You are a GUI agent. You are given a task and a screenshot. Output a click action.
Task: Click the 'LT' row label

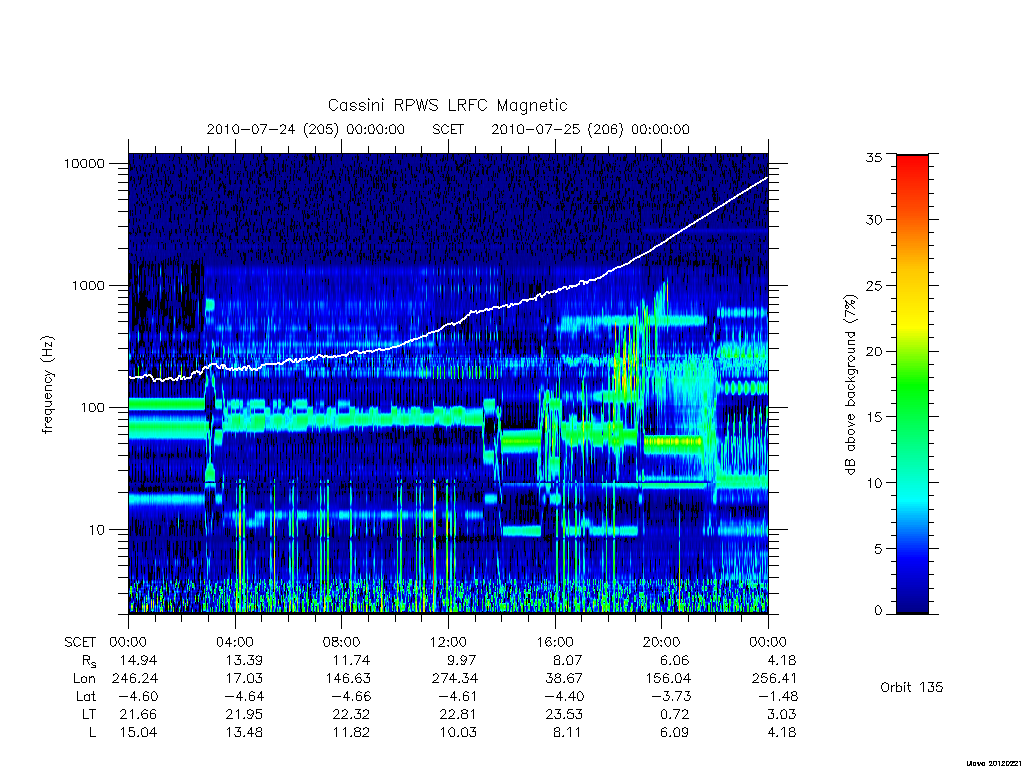[x=89, y=714]
